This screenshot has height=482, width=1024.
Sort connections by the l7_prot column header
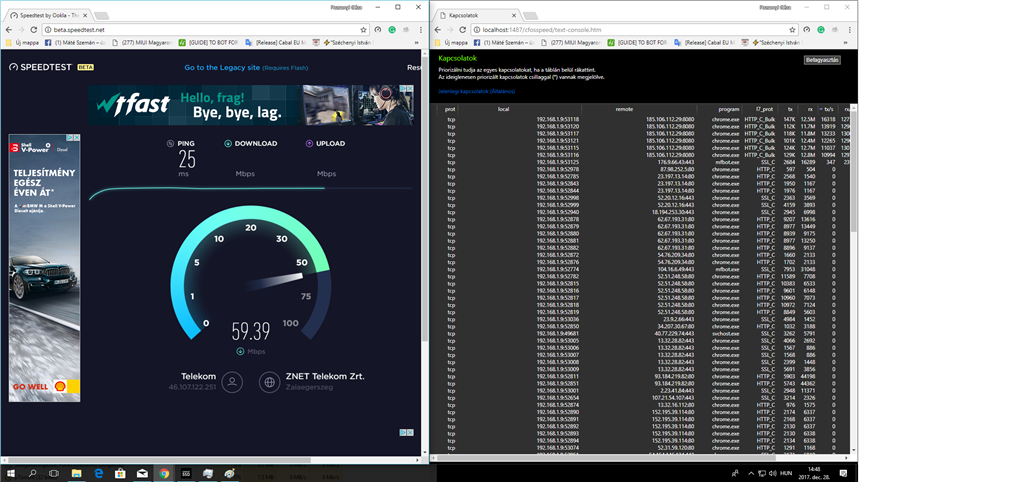point(764,109)
